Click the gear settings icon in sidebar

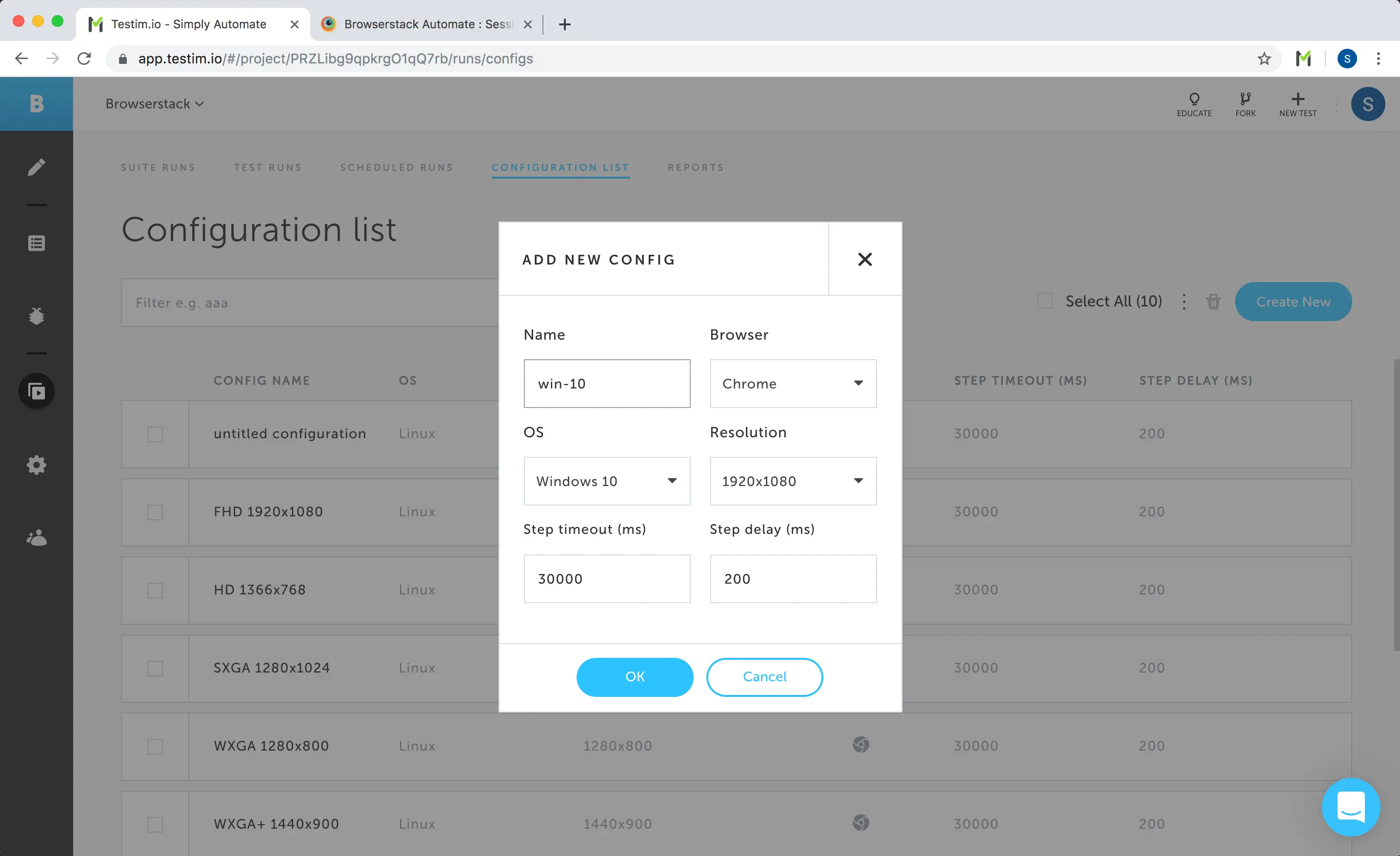coord(37,465)
